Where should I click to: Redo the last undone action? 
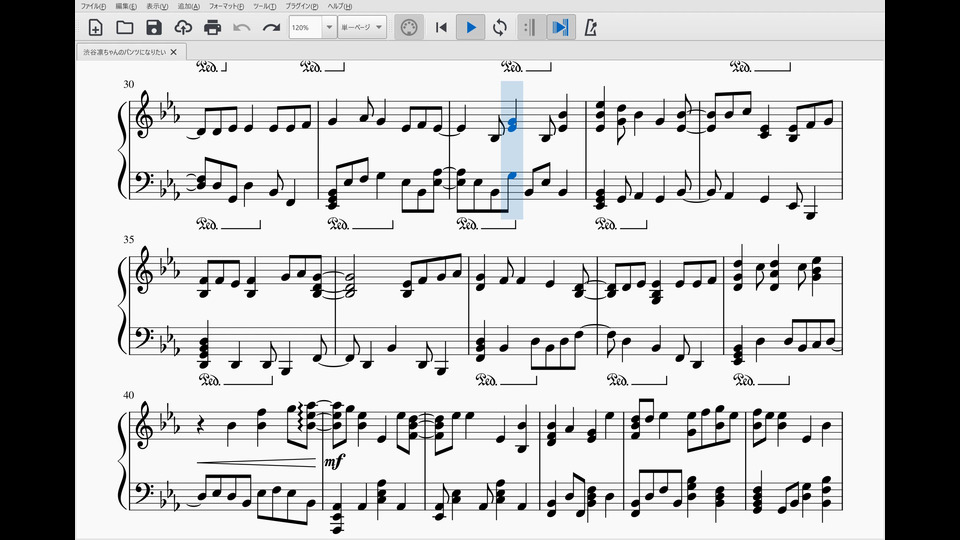(271, 28)
